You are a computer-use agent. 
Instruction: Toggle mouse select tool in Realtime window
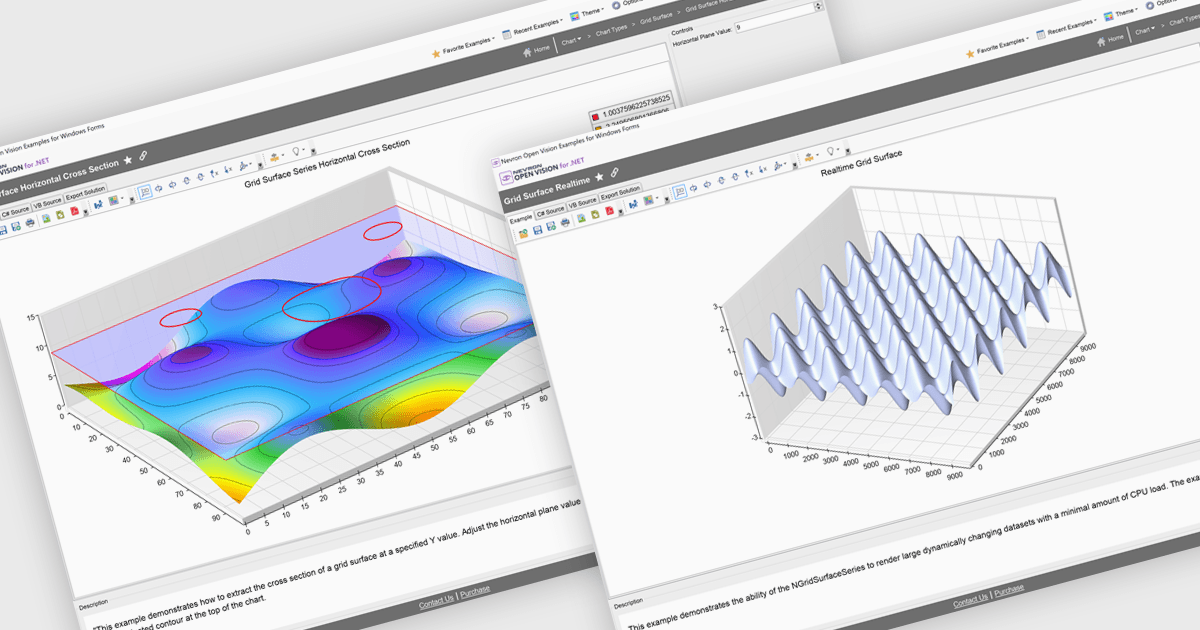680,191
